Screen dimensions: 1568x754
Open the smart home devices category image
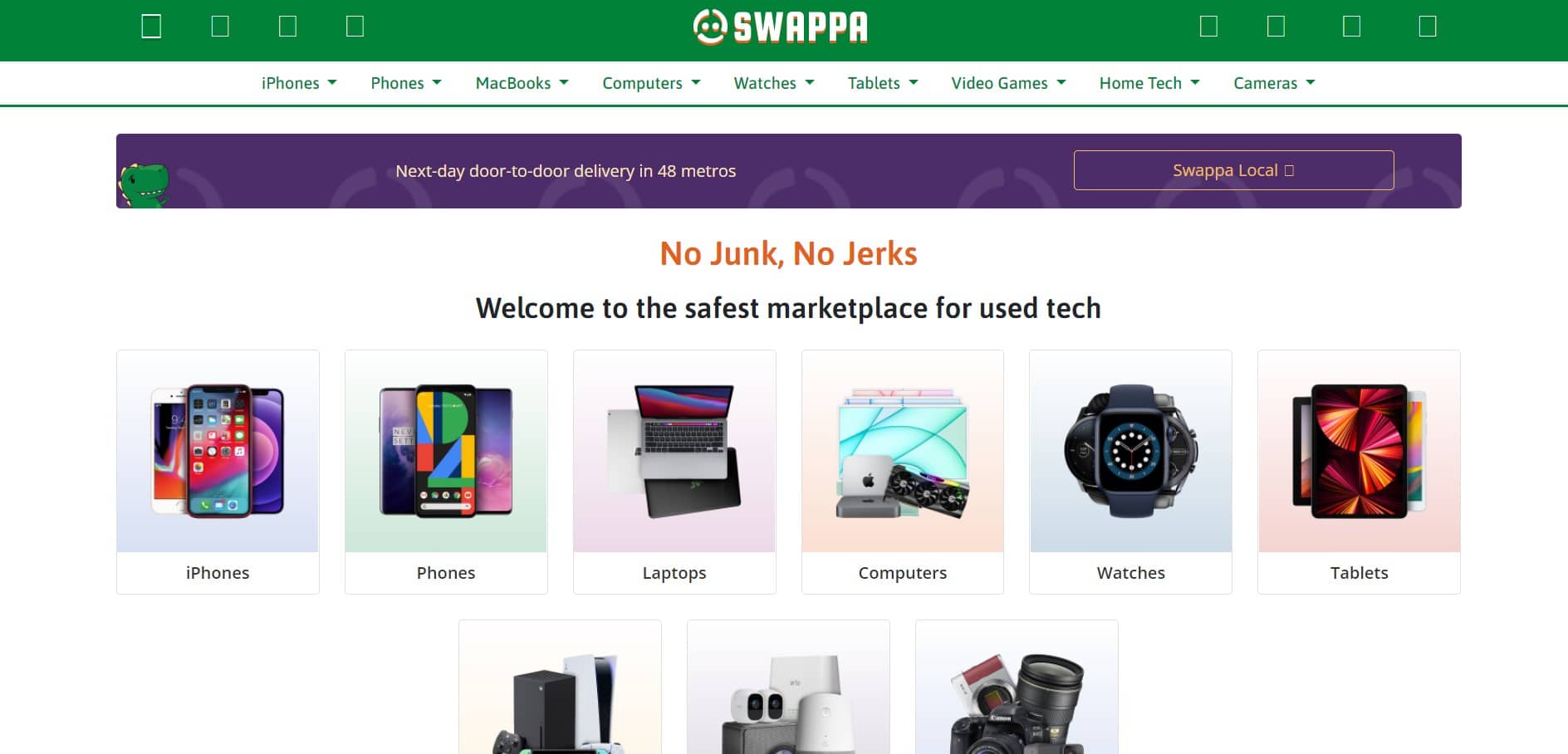pyautogui.click(x=788, y=688)
